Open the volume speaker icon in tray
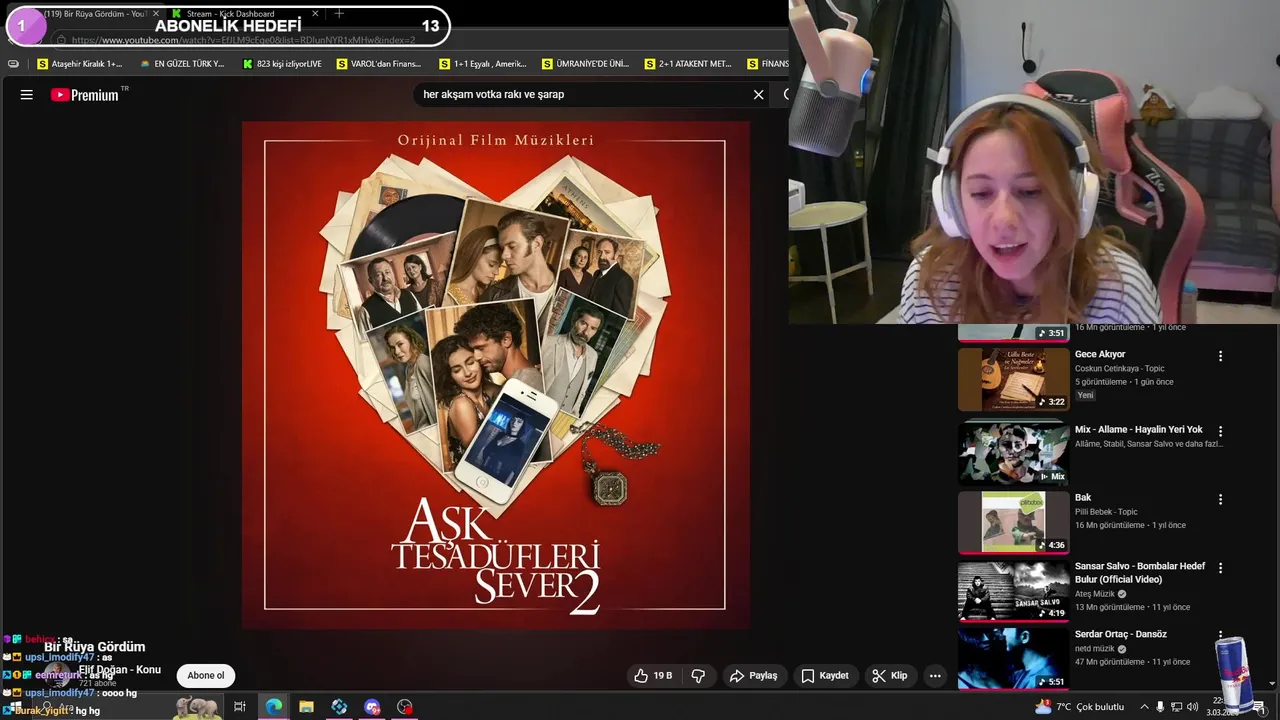 [1192, 707]
